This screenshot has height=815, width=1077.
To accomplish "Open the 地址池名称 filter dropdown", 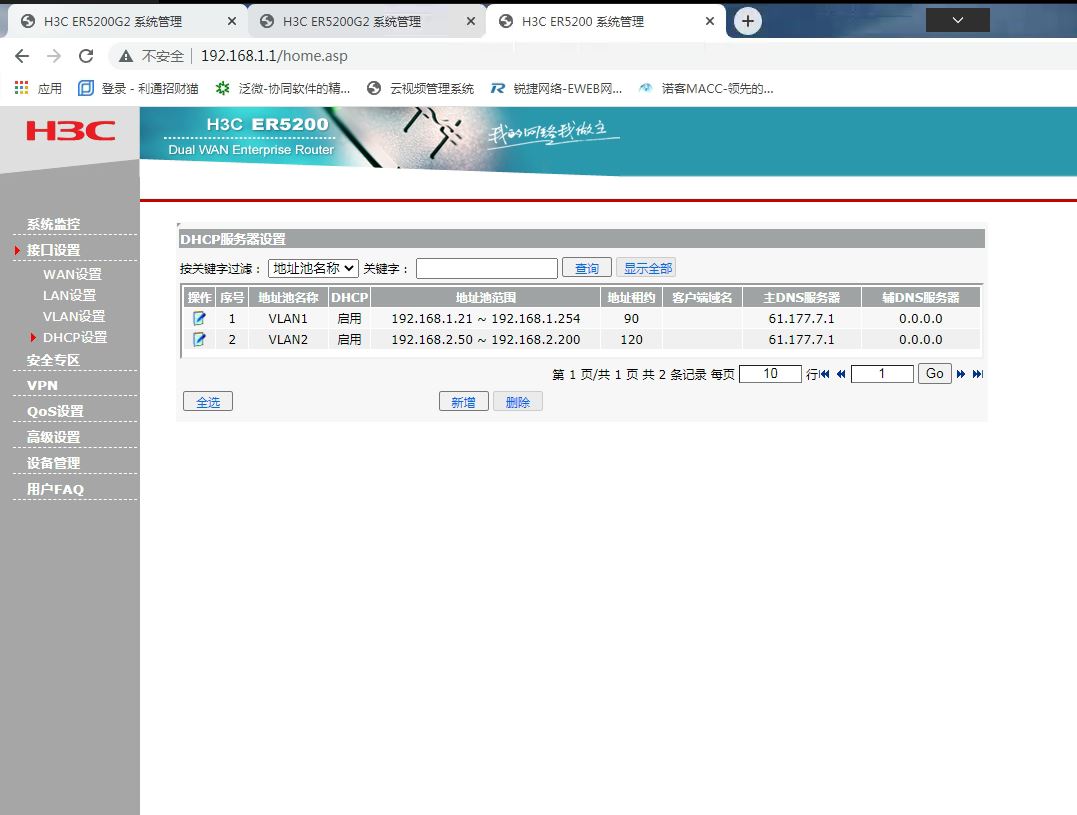I will coord(313,268).
